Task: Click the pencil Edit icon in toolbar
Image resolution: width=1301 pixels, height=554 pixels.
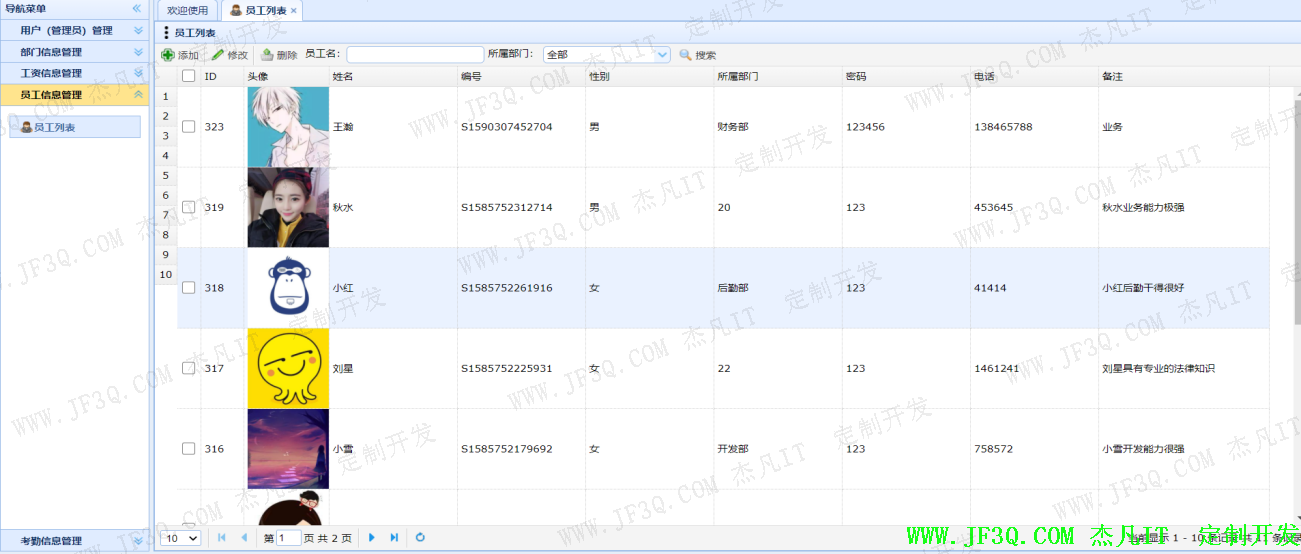Action: [218, 55]
